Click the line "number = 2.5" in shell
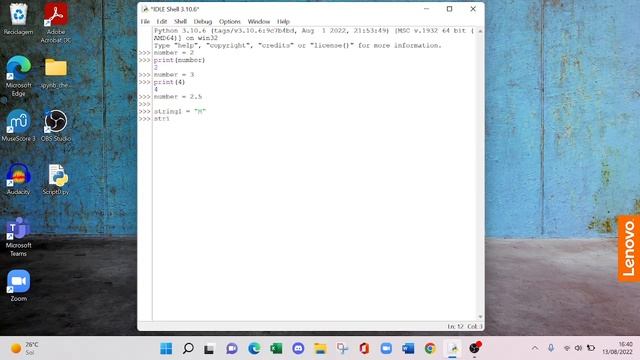The height and width of the screenshot is (360, 640). pos(178,97)
